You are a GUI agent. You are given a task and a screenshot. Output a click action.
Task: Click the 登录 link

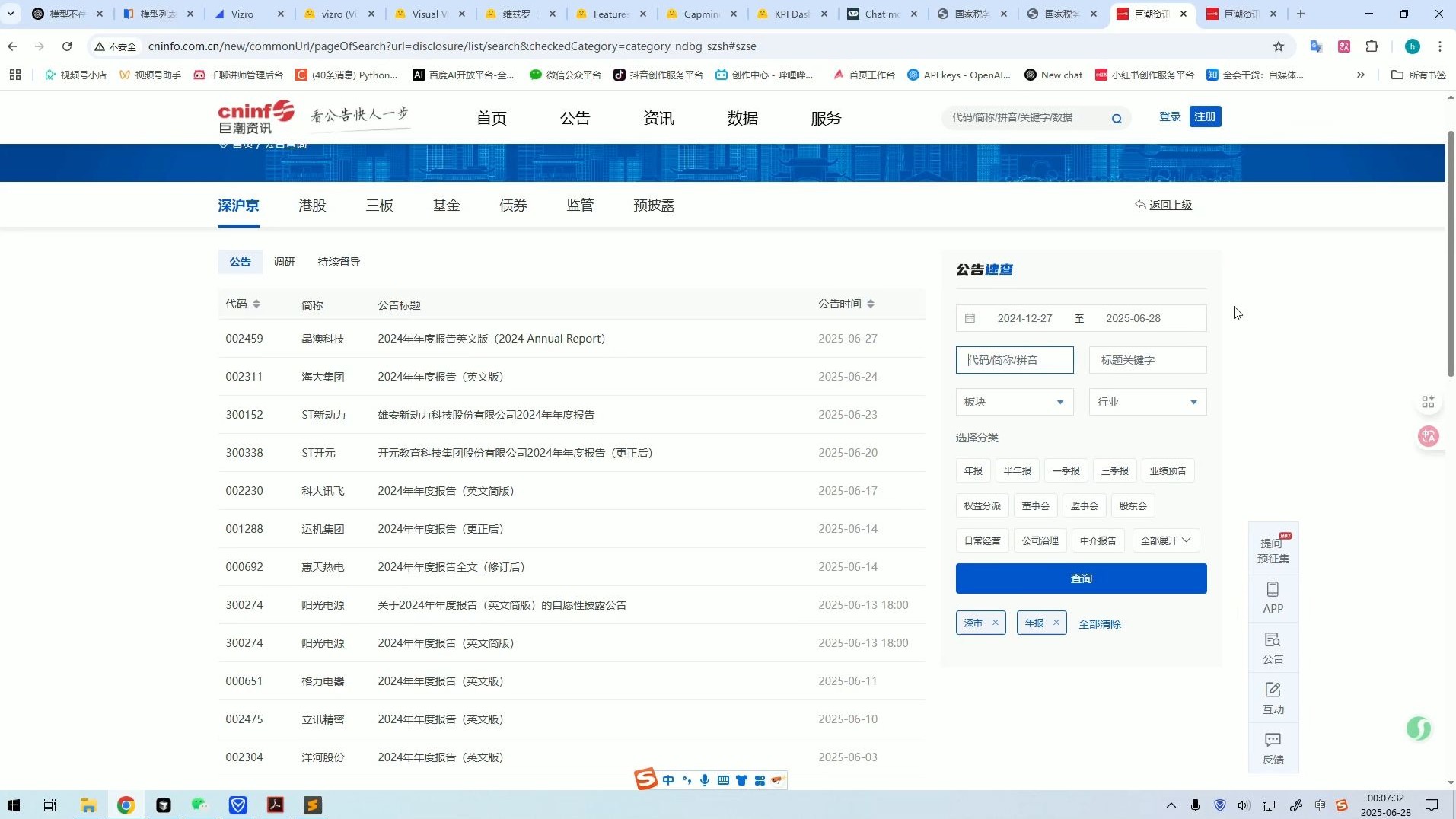click(x=1170, y=116)
